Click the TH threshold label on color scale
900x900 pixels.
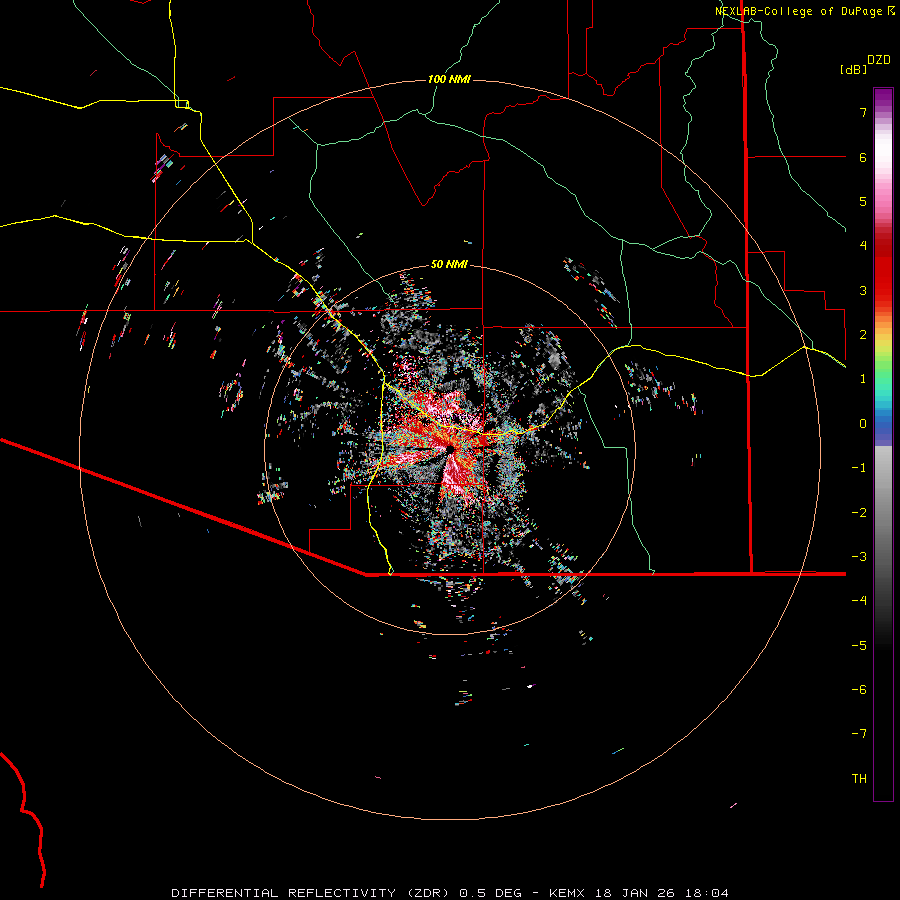[x=859, y=779]
